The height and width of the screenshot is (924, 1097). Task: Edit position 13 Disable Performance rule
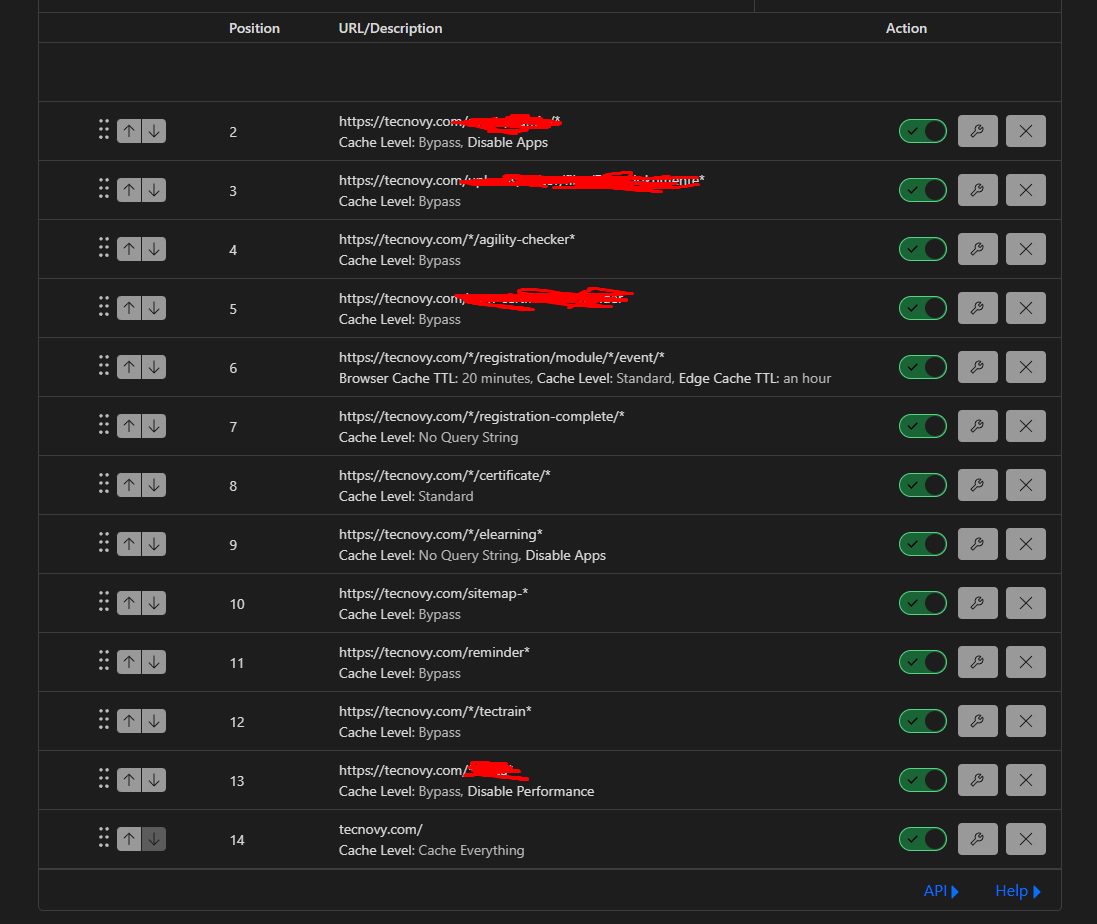point(977,780)
